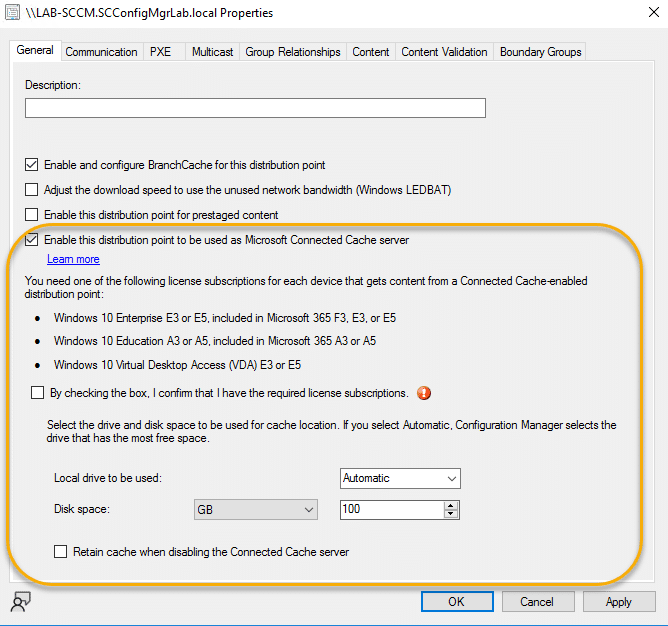668x626 pixels.
Task: Uncheck Enable and configure BranchCache checkbox
Action: (x=32, y=164)
